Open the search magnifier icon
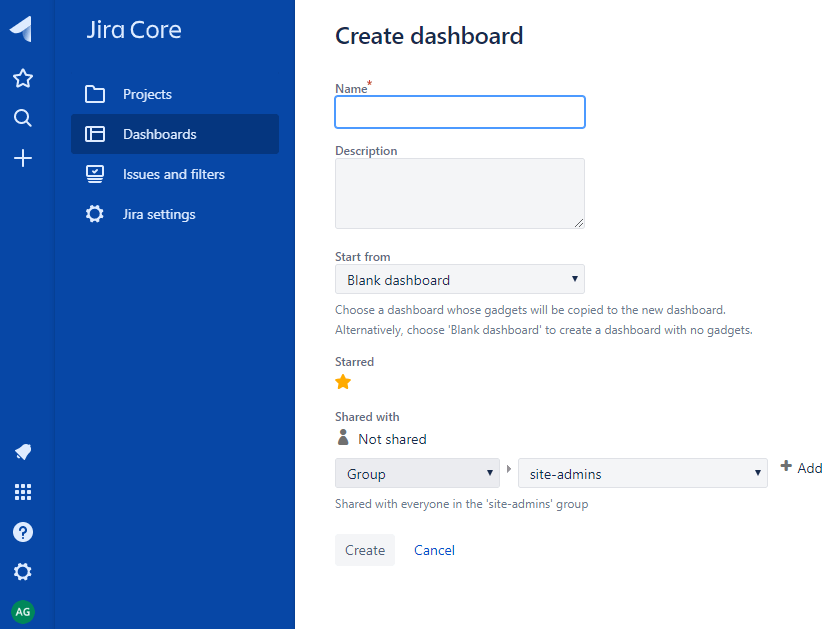 [22, 118]
